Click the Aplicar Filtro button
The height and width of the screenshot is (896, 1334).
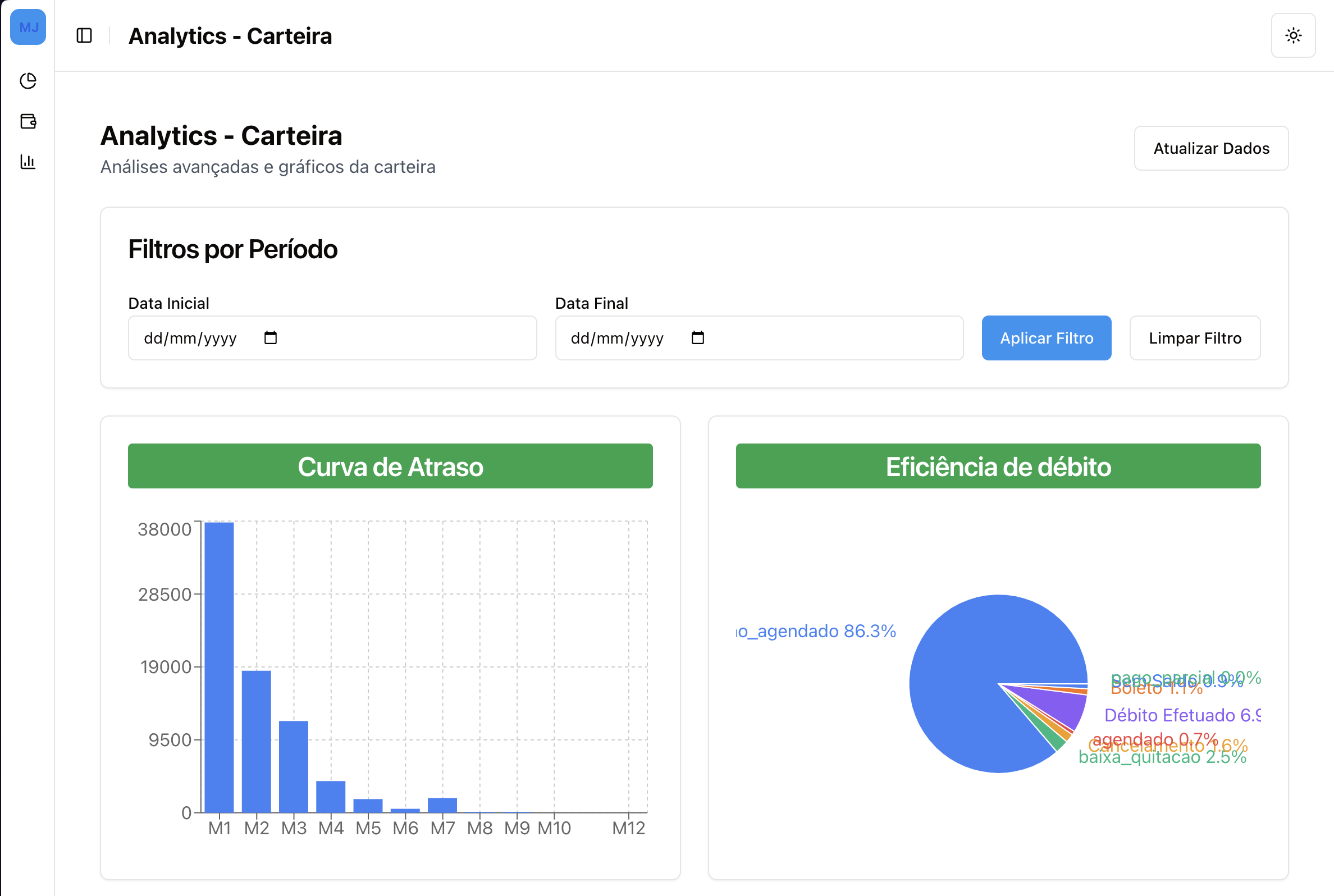(1046, 338)
